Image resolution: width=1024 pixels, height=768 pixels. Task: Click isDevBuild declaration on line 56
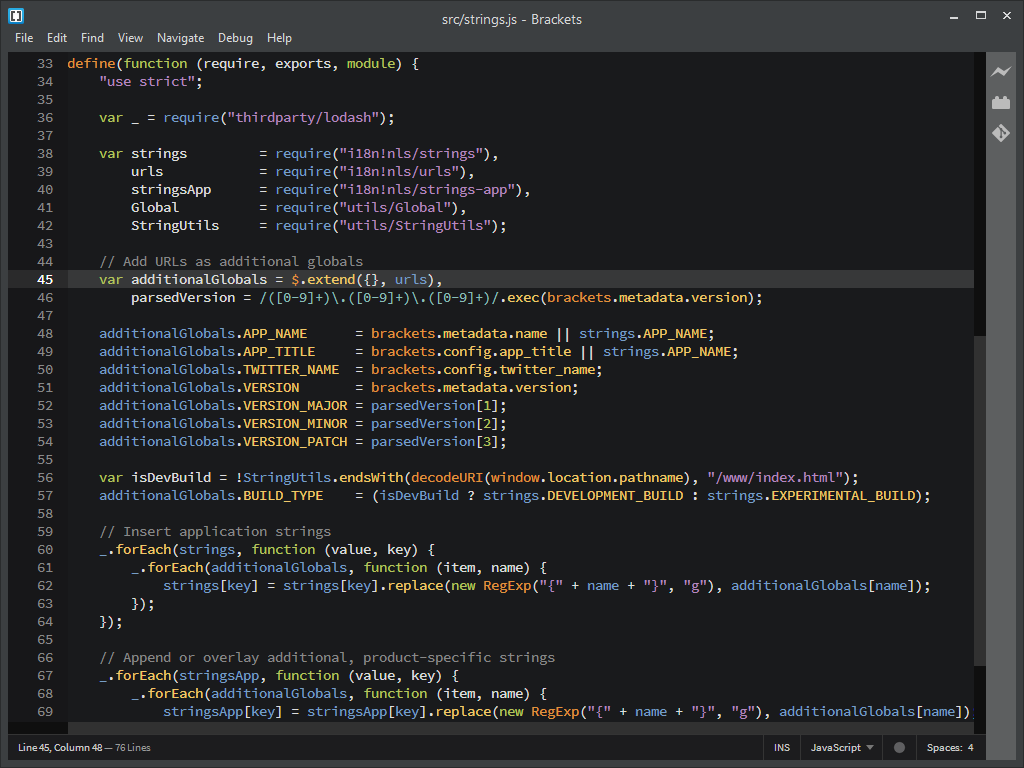coord(171,477)
